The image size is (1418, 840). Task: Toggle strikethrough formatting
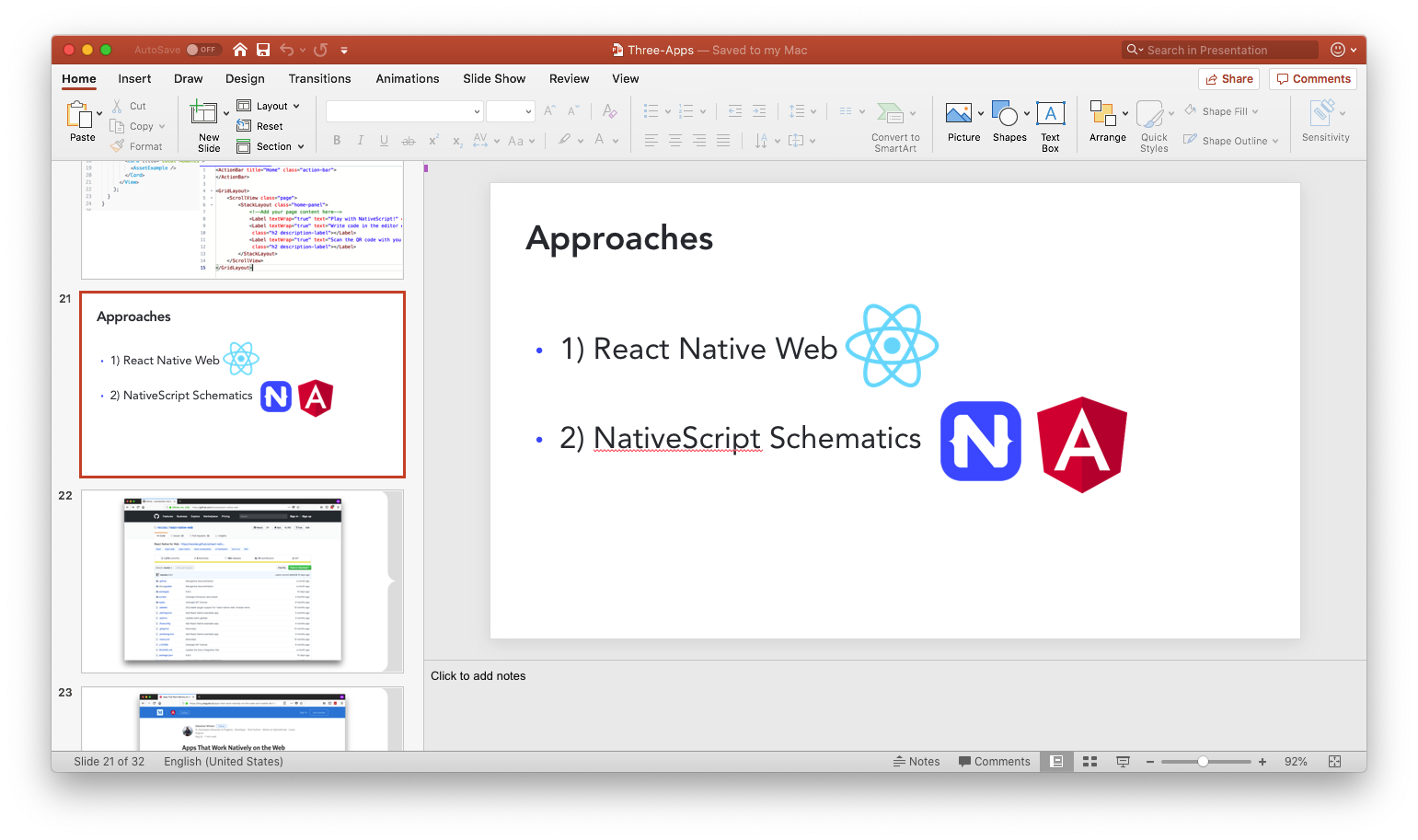click(x=409, y=141)
